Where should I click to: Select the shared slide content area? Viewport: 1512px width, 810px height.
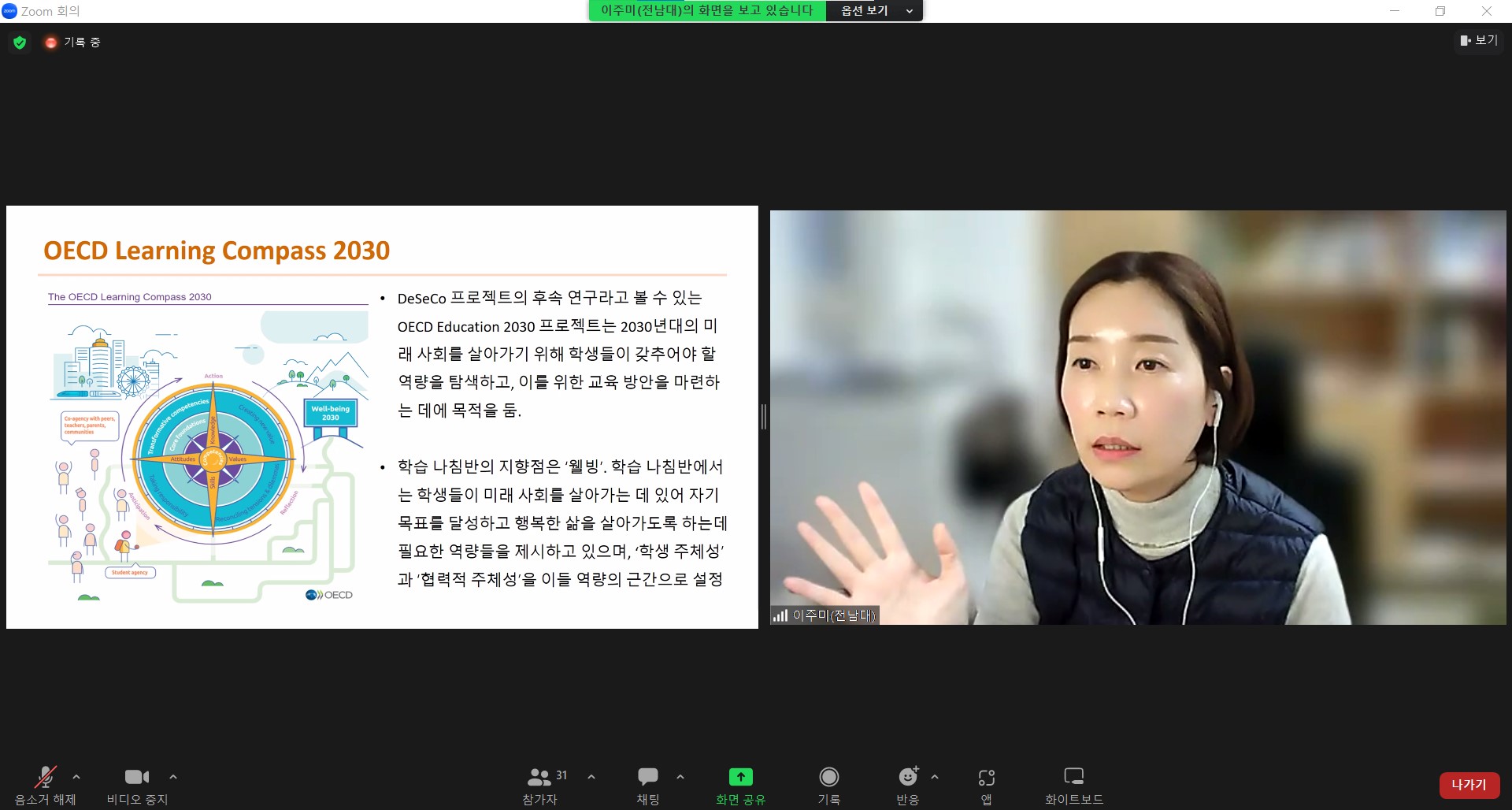pyautogui.click(x=382, y=417)
